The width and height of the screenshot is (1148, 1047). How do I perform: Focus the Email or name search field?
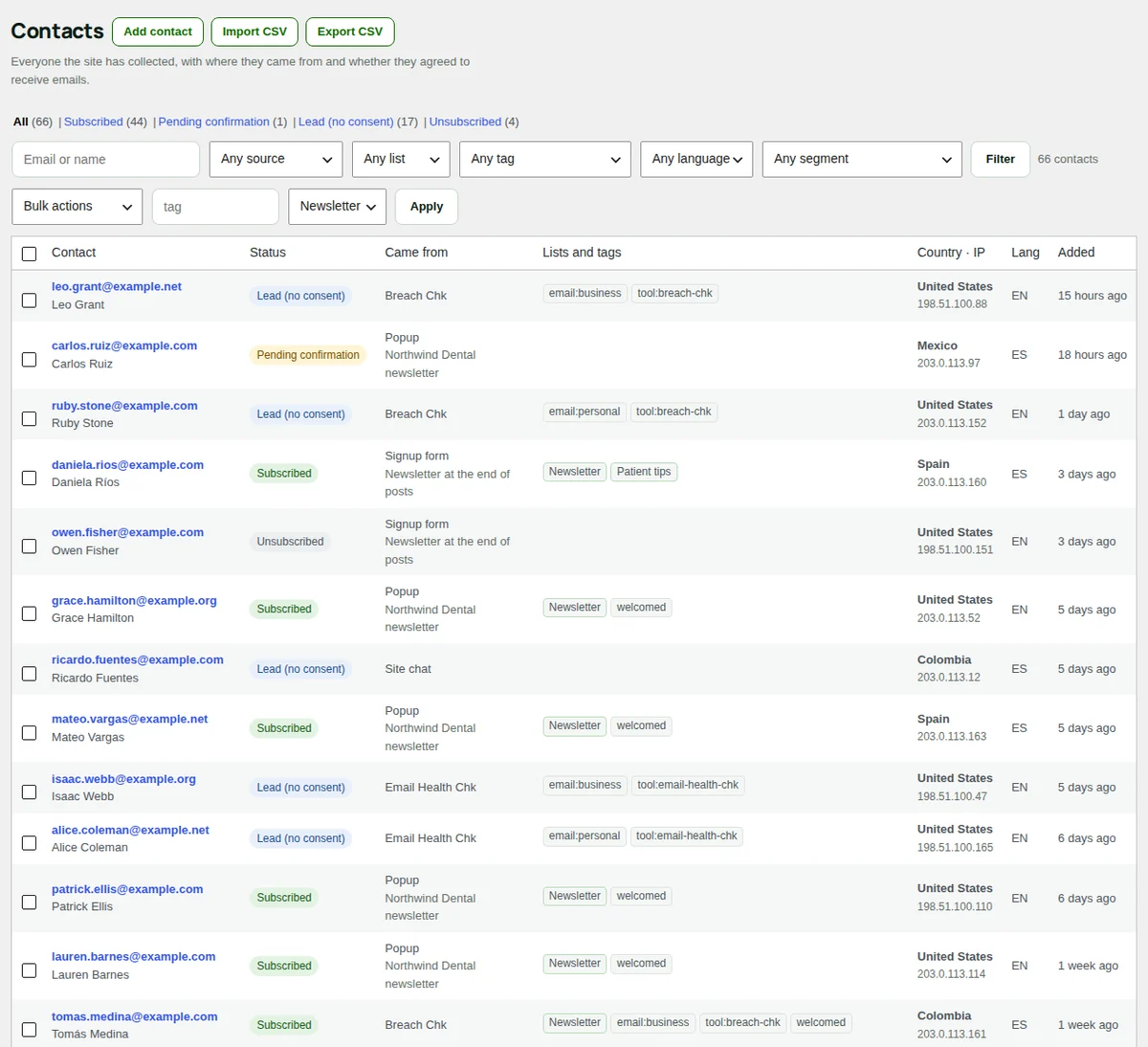105,159
